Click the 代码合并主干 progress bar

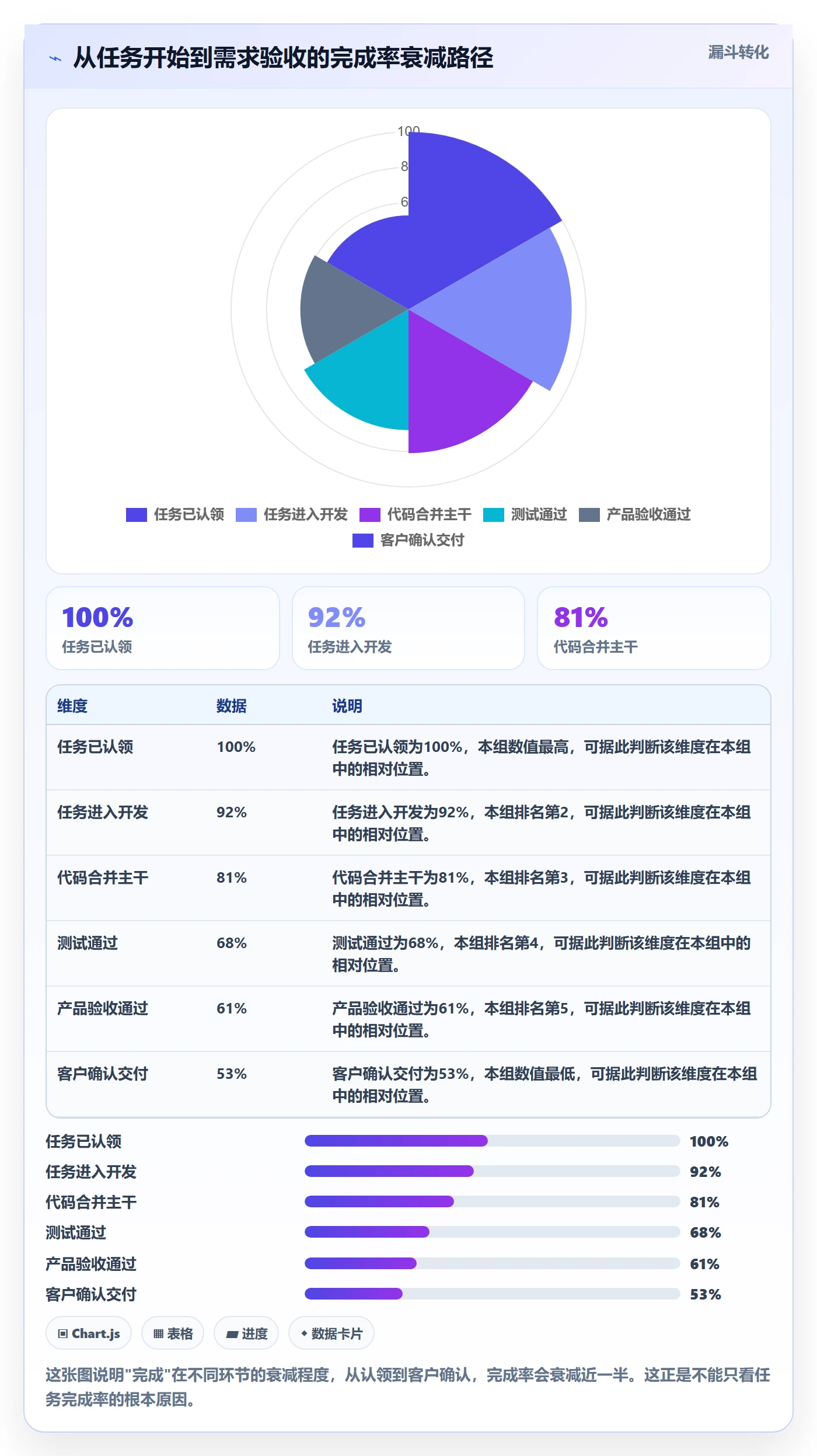click(493, 1201)
